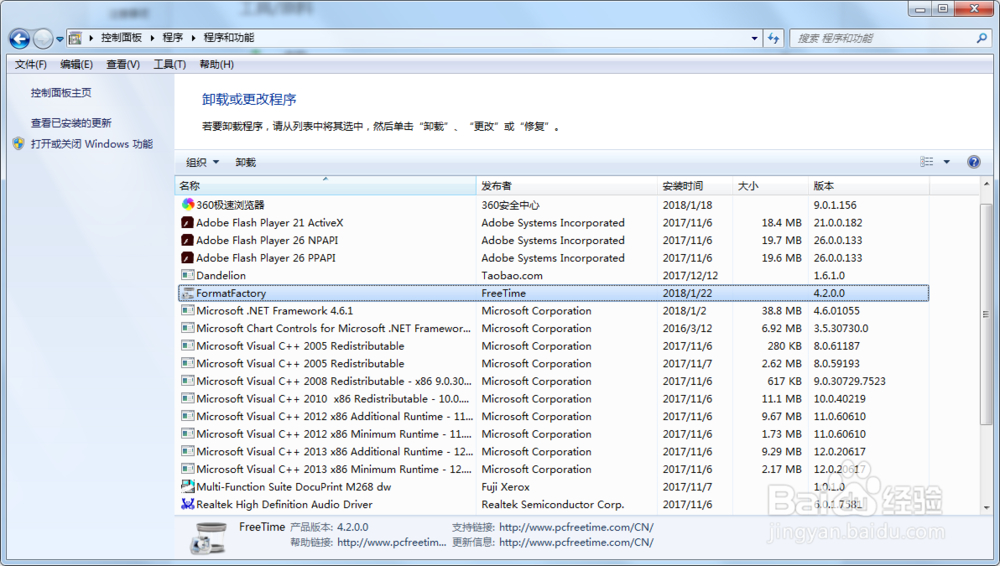
Task: Open the 工具(T) menu
Action: click(x=169, y=64)
